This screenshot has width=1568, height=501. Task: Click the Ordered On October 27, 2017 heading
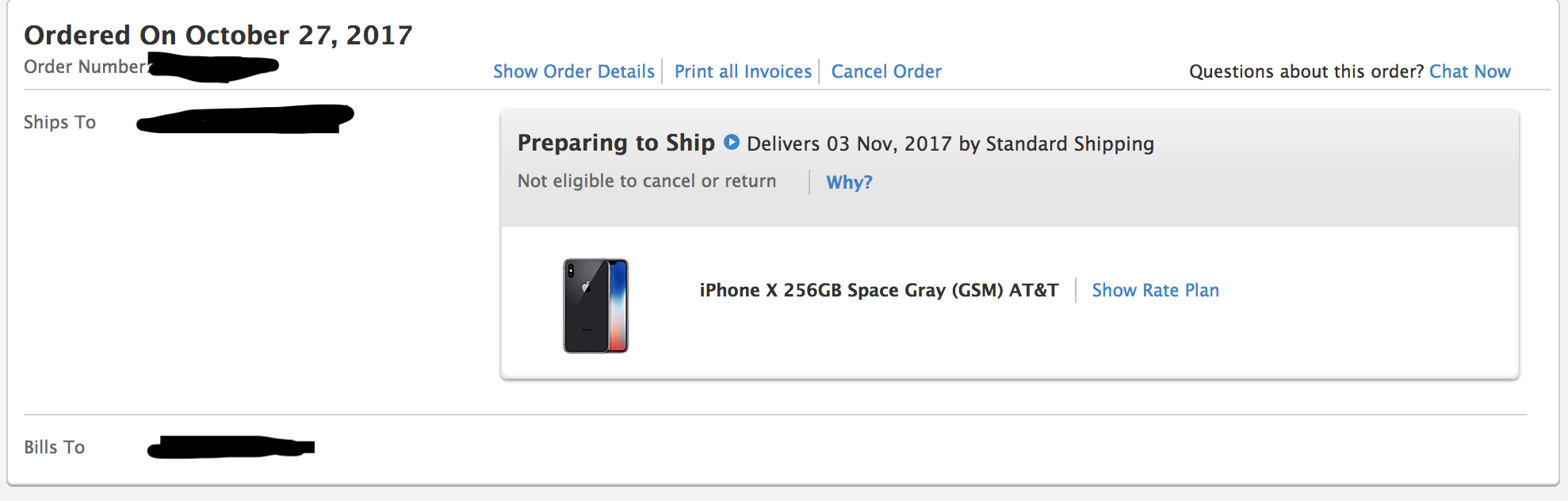click(218, 35)
